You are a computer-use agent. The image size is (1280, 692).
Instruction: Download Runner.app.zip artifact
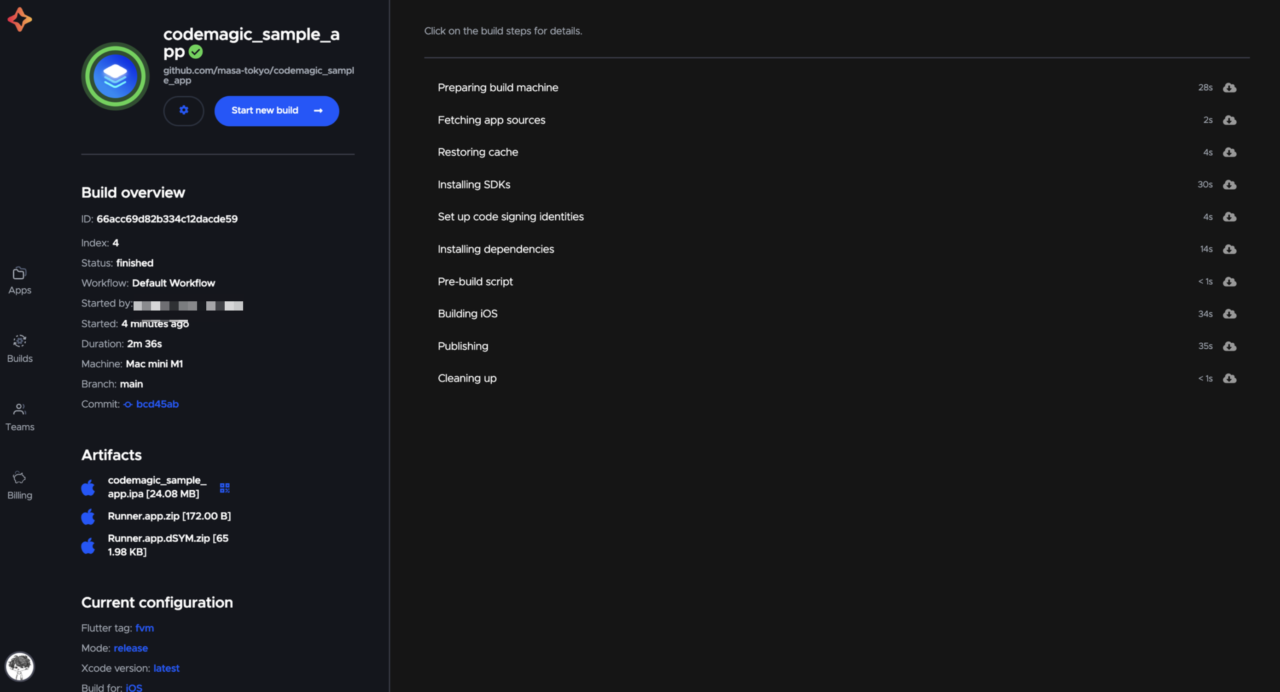(x=169, y=516)
